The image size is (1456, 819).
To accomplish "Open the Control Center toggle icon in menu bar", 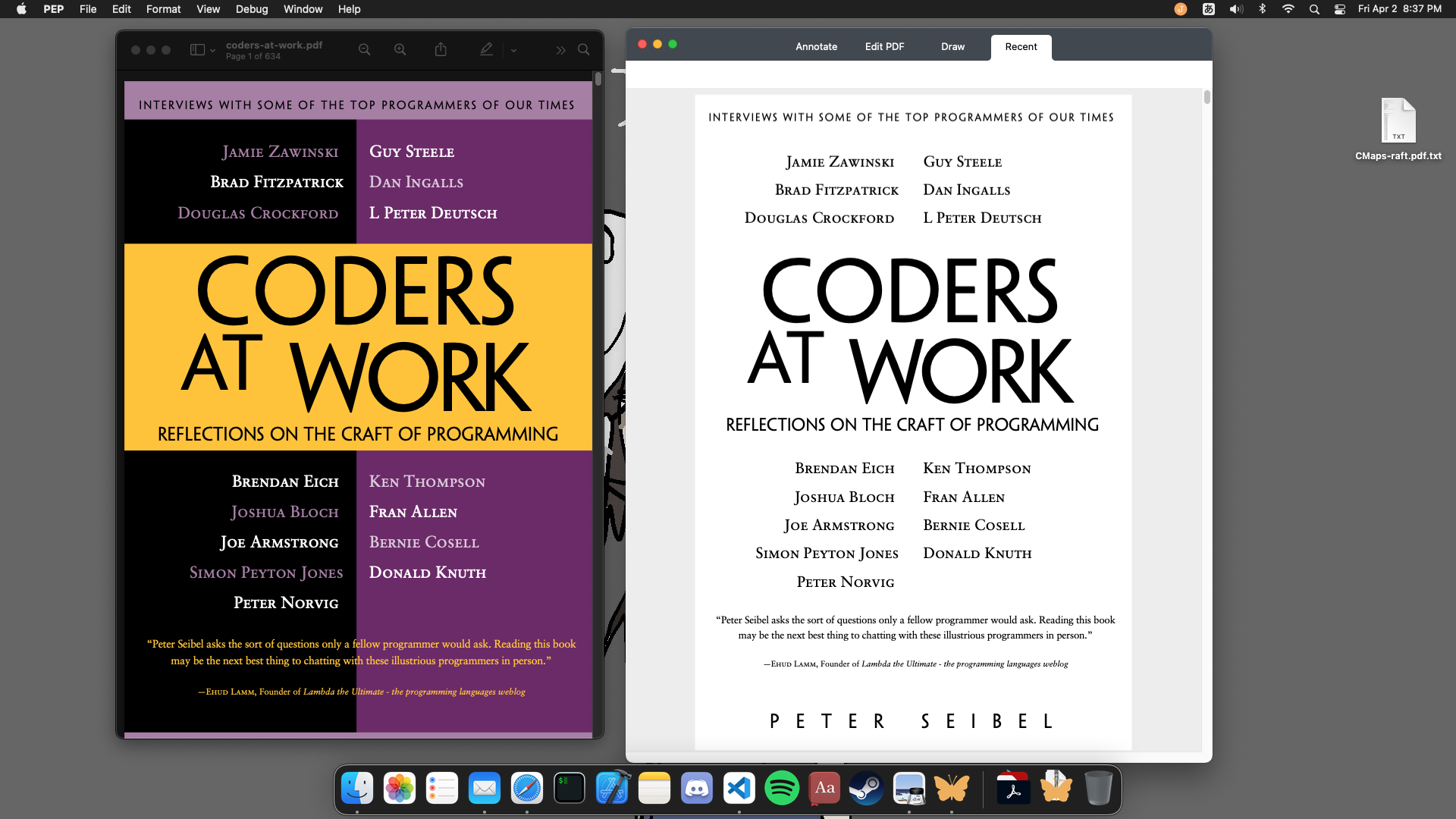I will pos(1340,9).
